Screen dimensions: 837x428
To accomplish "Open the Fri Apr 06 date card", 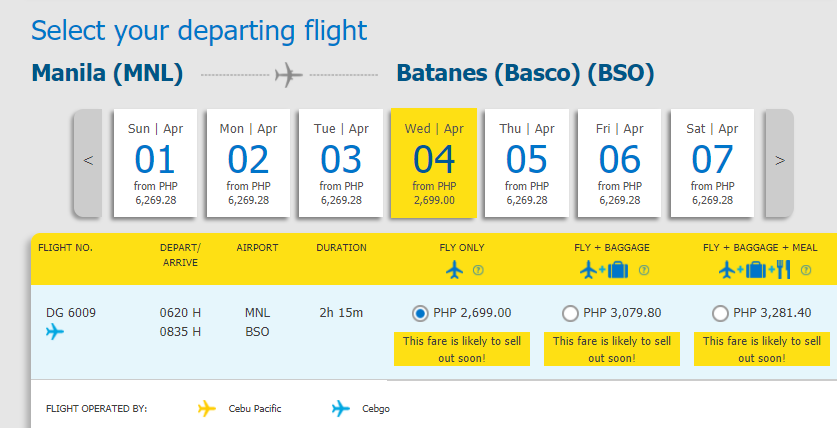I will pos(619,162).
